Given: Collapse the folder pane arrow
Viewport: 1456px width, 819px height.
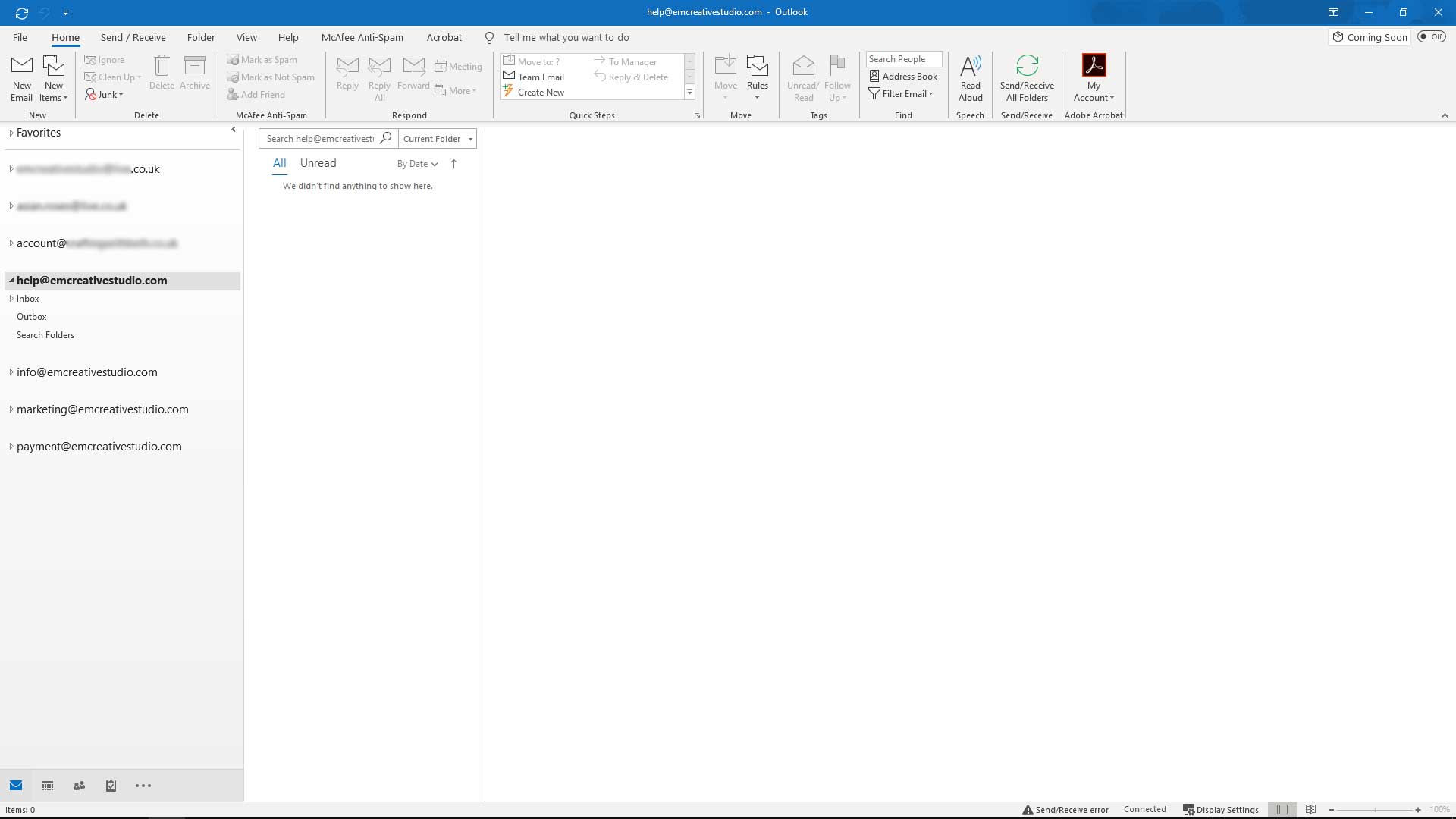Looking at the screenshot, I should pos(234,130).
